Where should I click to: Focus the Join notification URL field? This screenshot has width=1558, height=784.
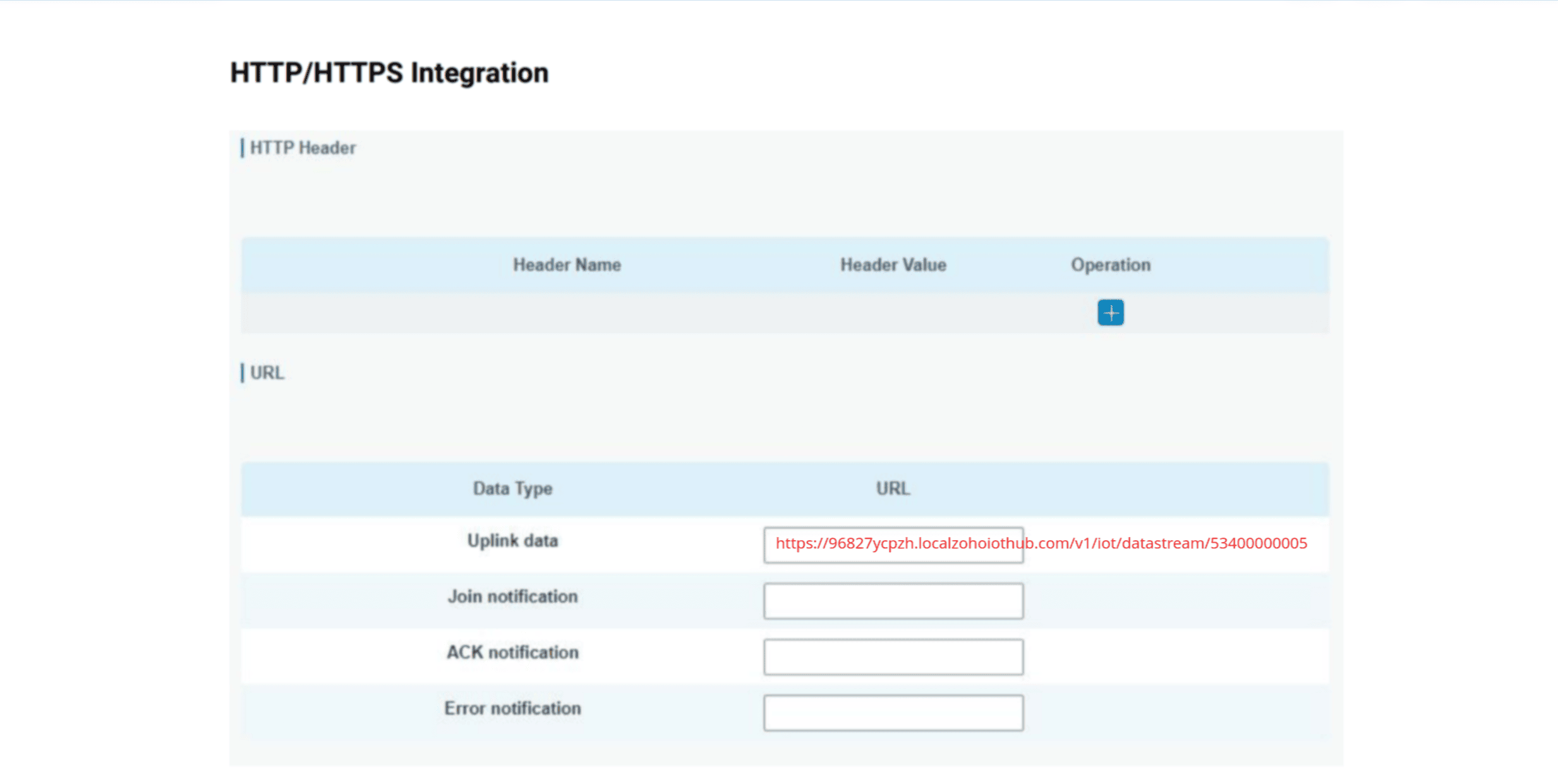(x=892, y=601)
